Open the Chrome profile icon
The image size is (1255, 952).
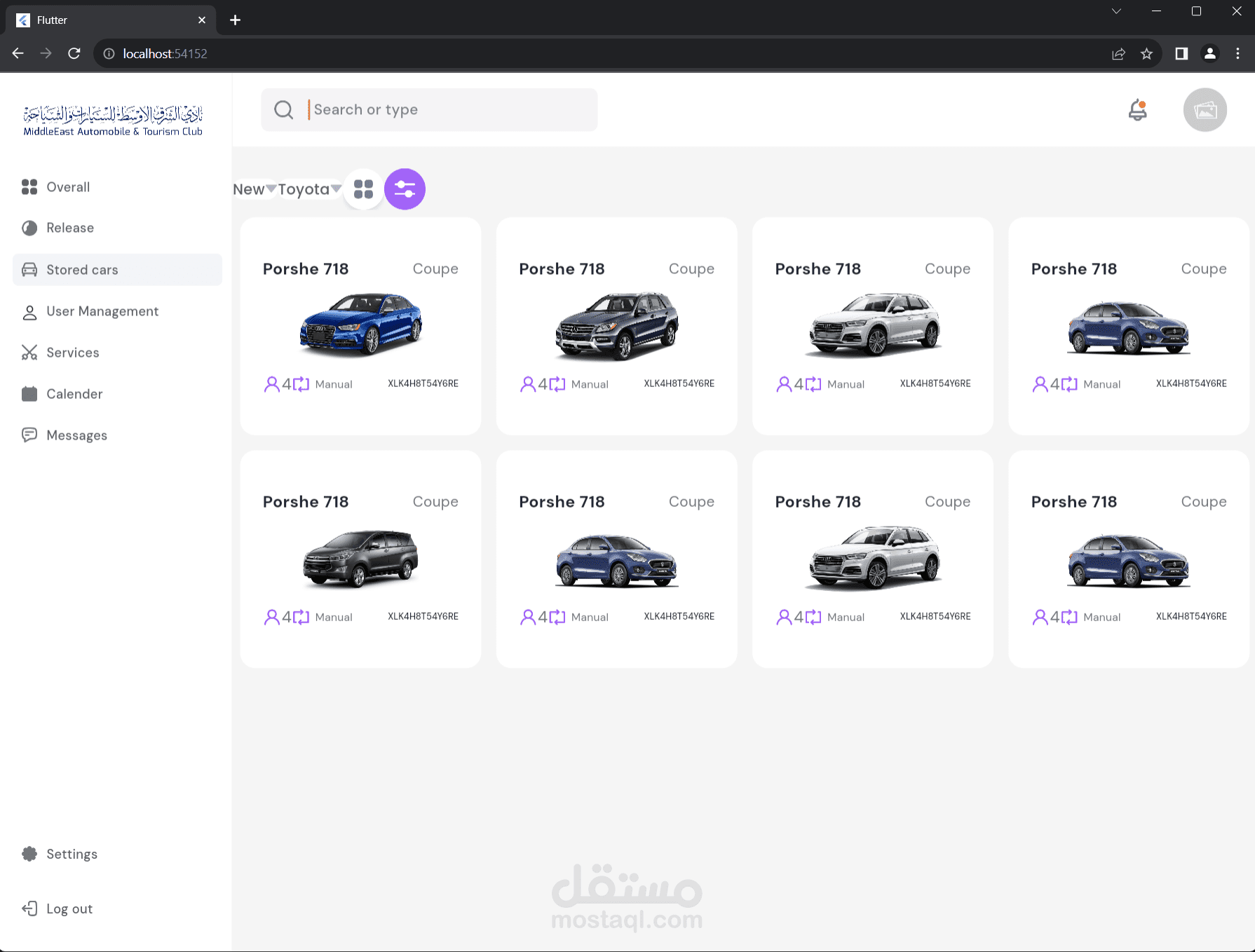1209,54
